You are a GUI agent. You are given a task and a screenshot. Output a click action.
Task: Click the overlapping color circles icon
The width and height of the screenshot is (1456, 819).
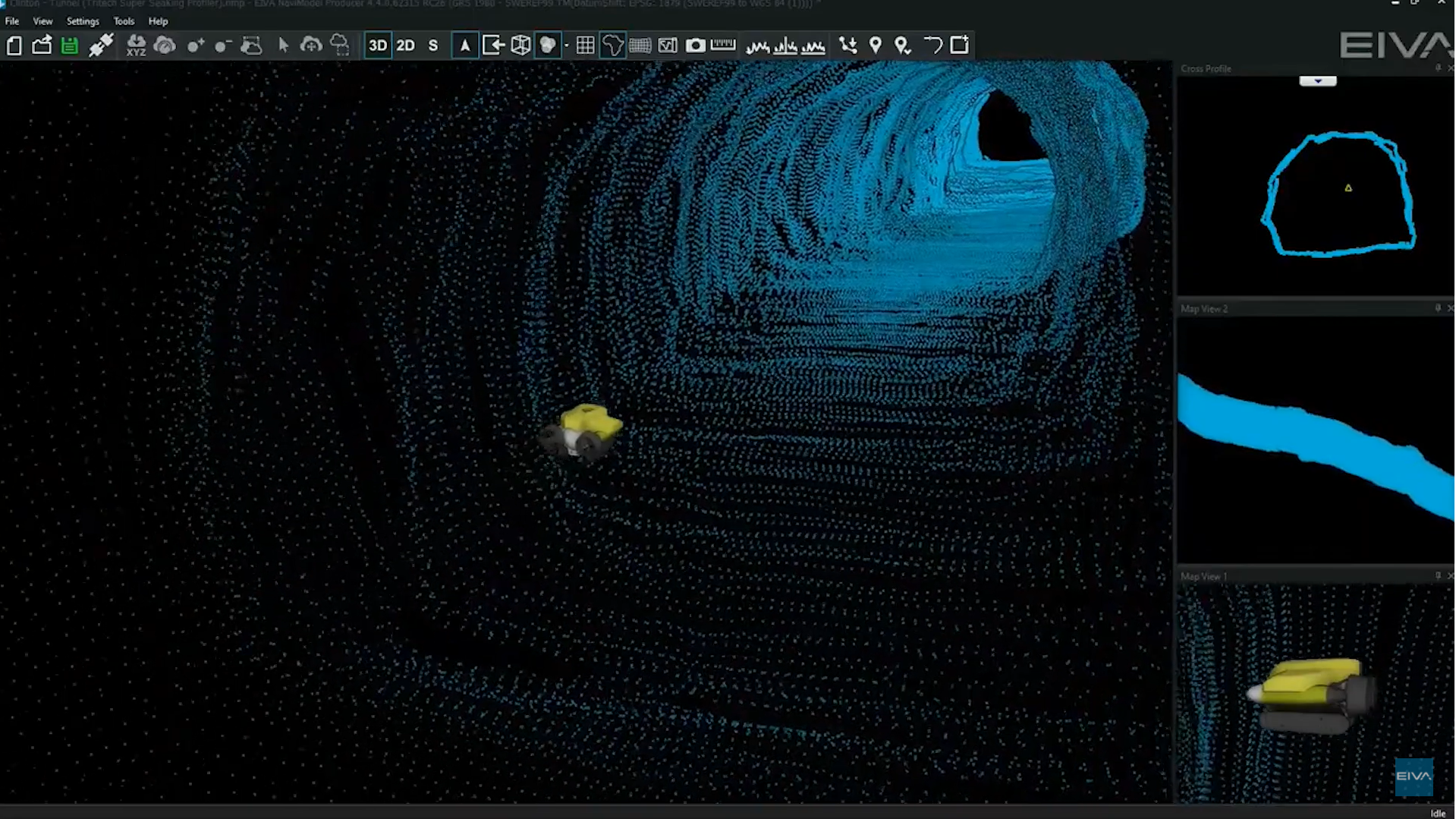coord(547,46)
